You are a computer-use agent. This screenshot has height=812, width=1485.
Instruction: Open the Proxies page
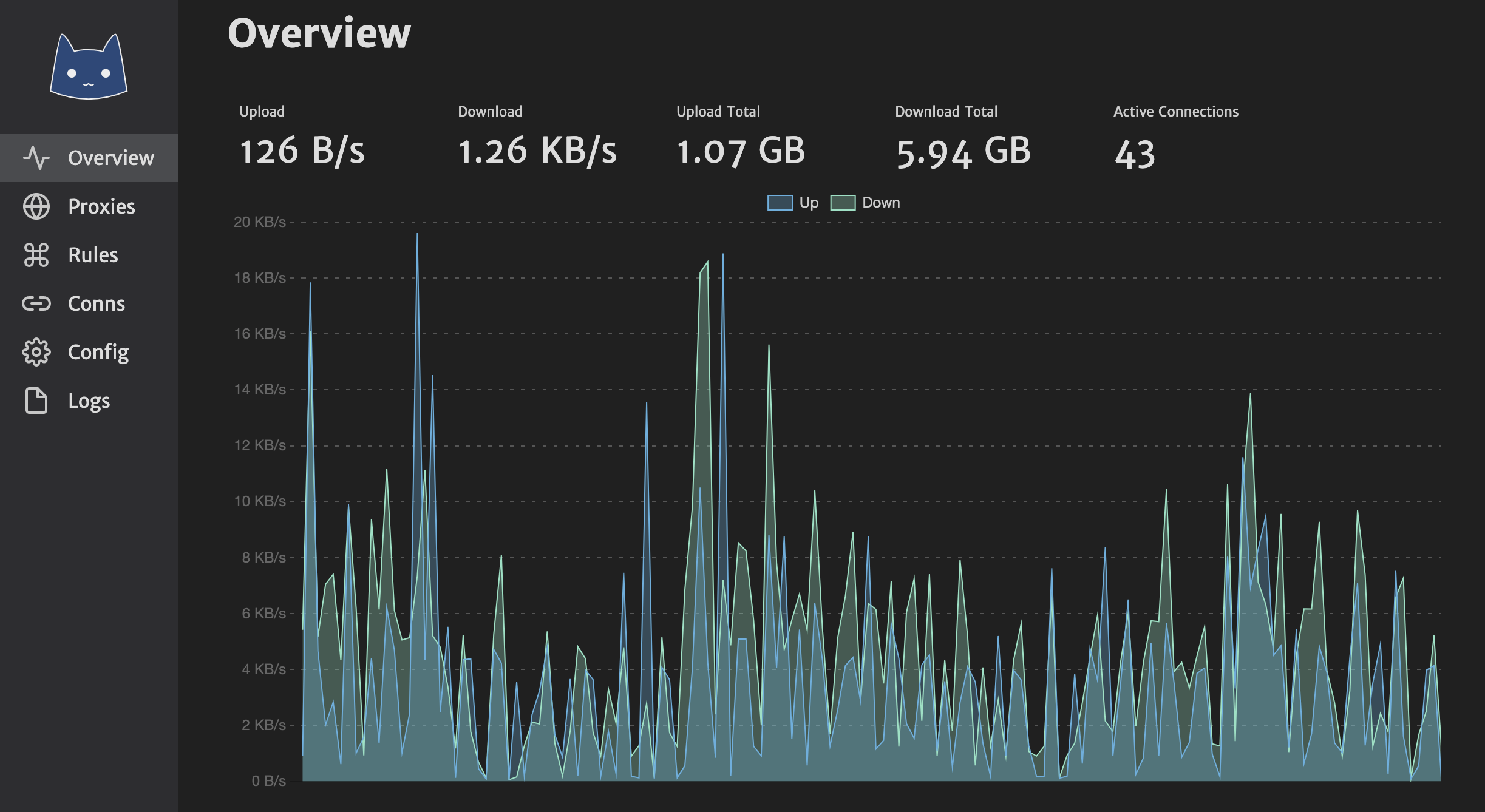(x=101, y=206)
